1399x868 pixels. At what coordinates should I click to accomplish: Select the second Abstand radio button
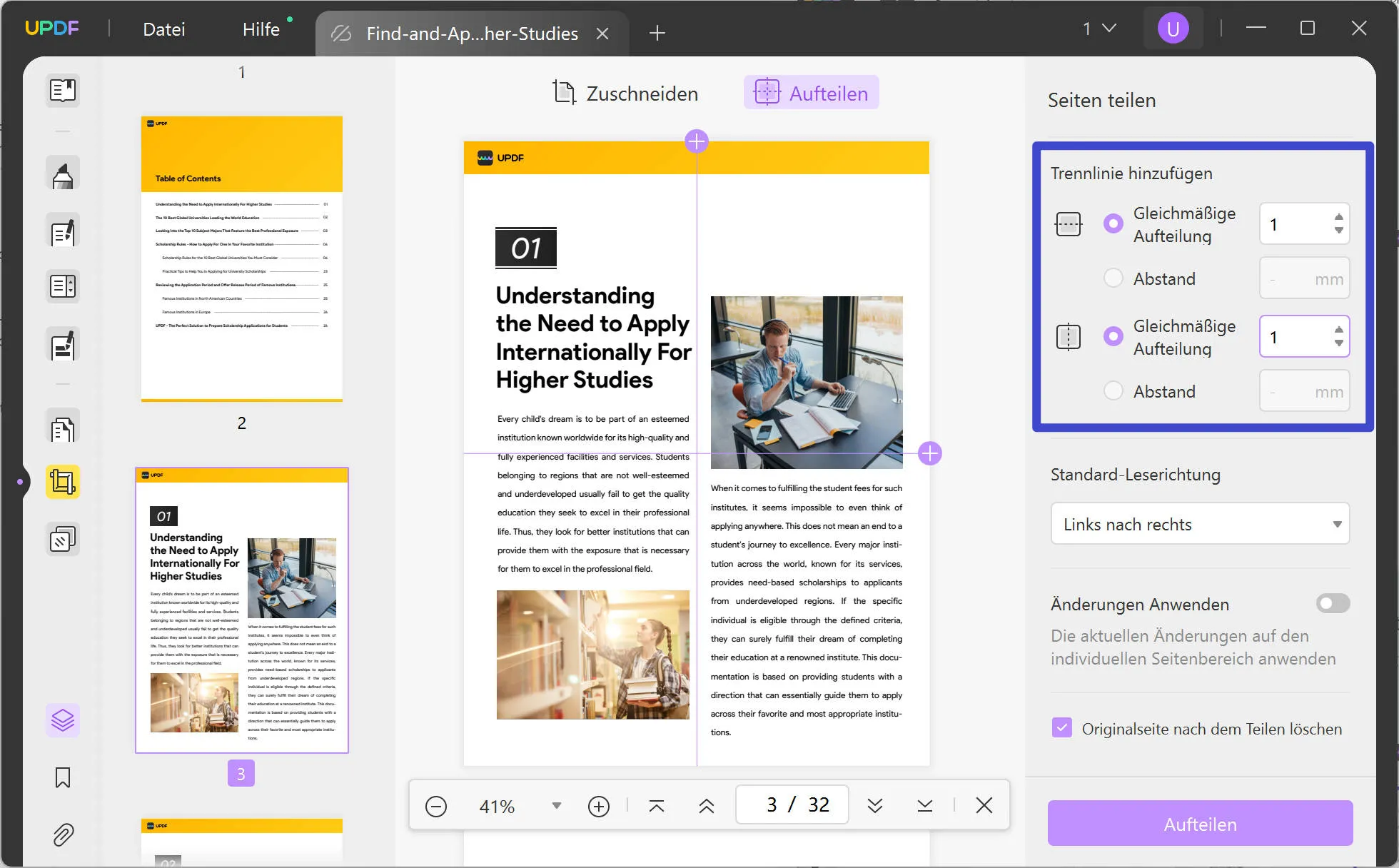click(1113, 391)
